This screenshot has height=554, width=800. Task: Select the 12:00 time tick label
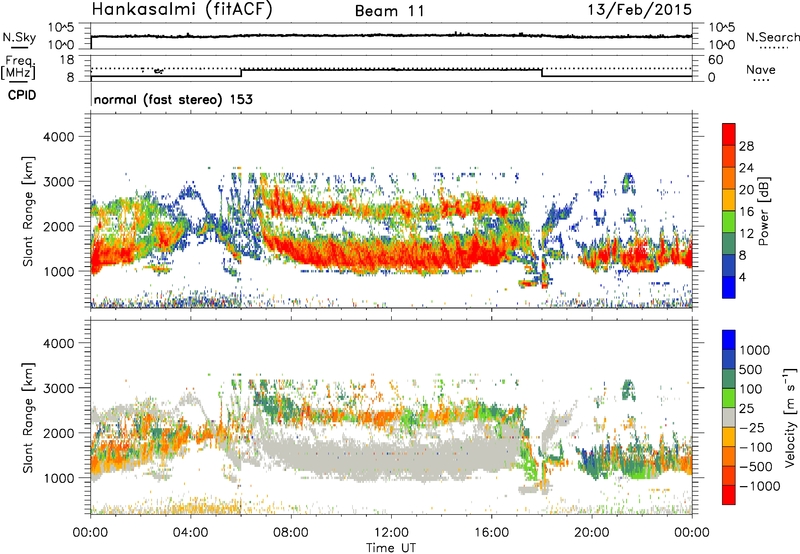pos(391,533)
